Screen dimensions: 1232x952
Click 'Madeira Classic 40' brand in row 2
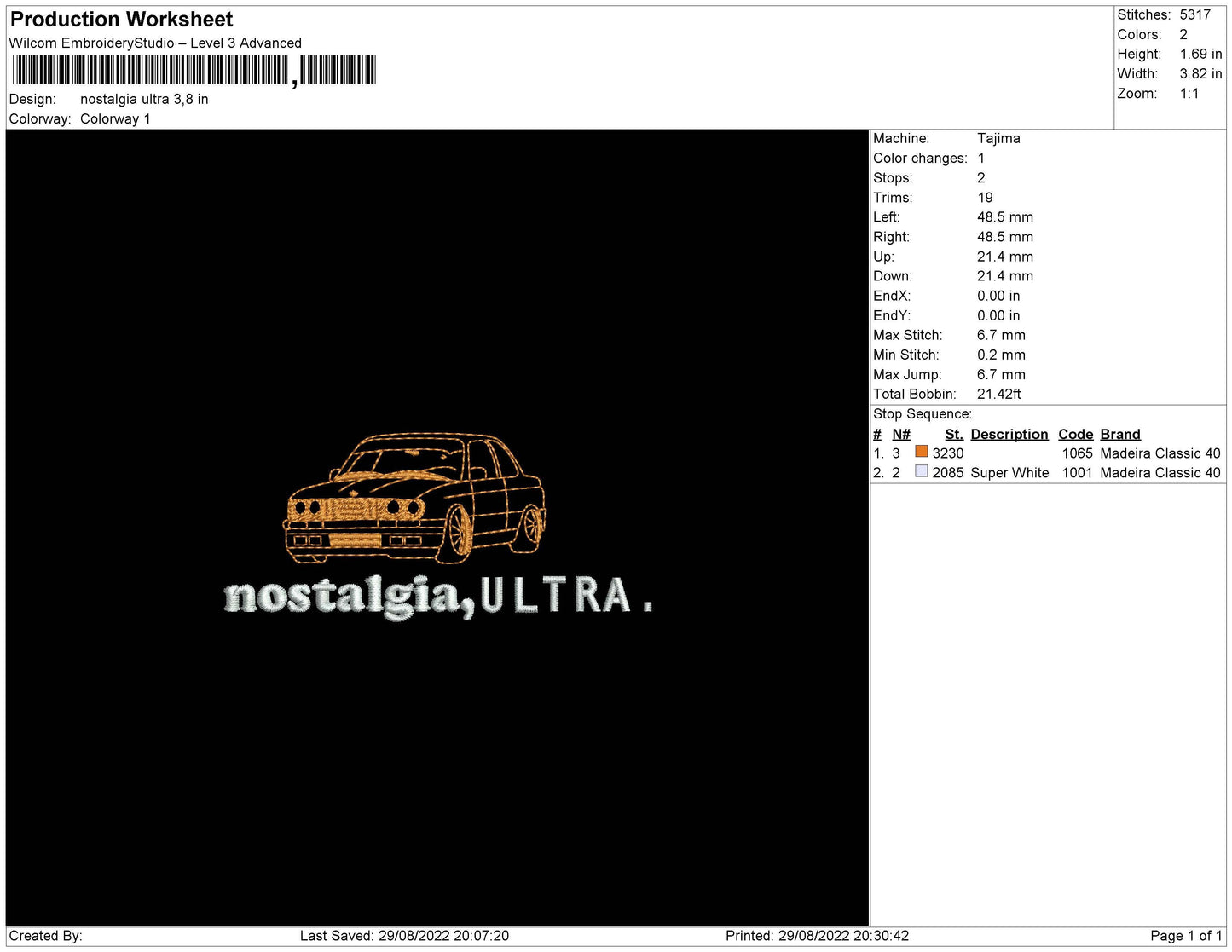tap(1160, 473)
